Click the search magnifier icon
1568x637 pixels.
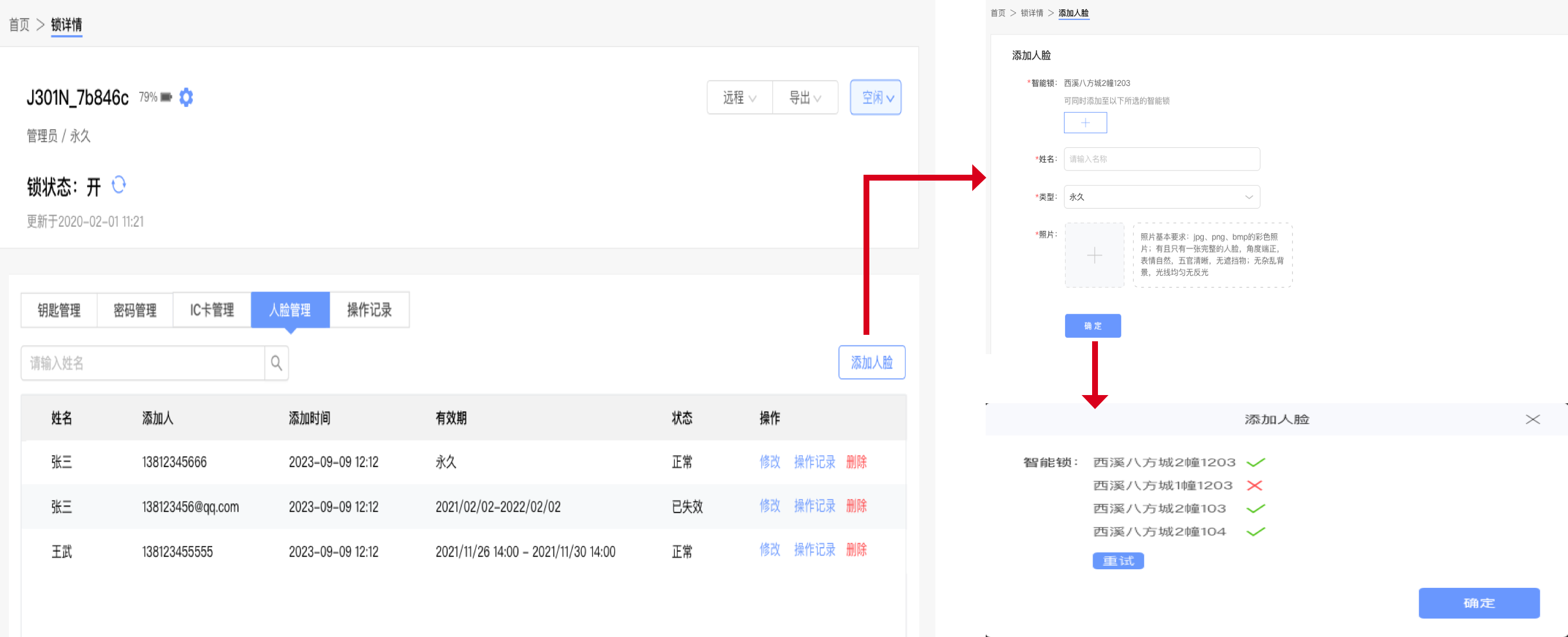pos(277,363)
